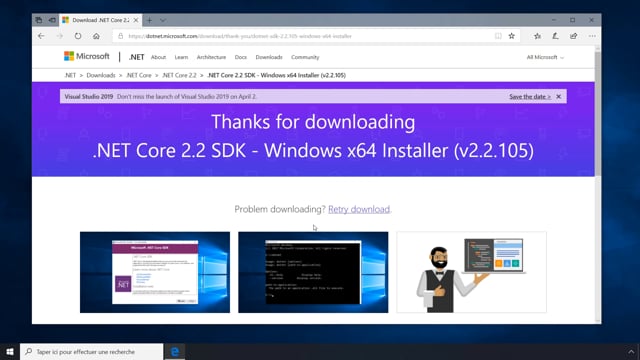Open the Downloads menu item
This screenshot has height=360, width=640.
269,57
